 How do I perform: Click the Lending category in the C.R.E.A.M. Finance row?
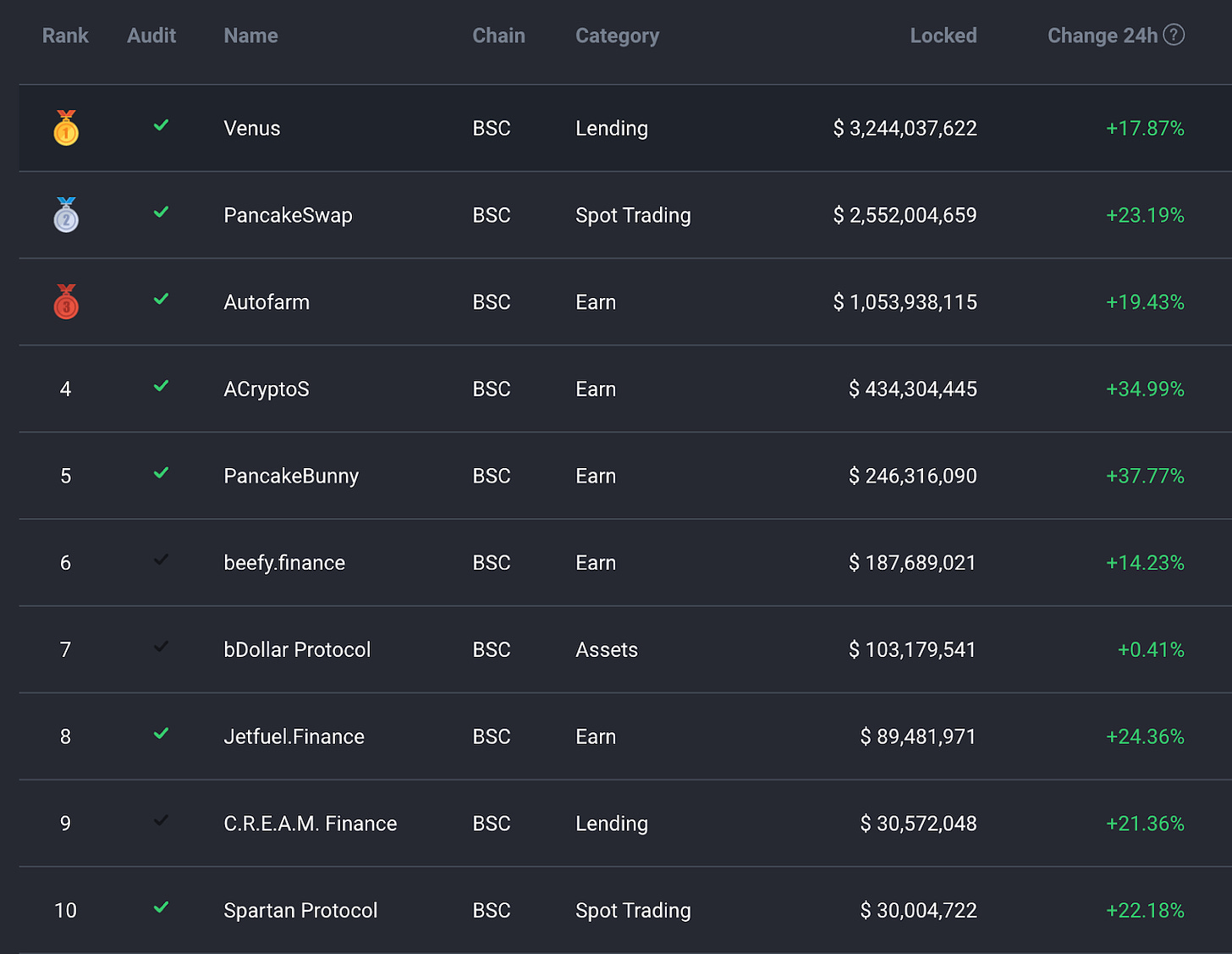coord(612,824)
